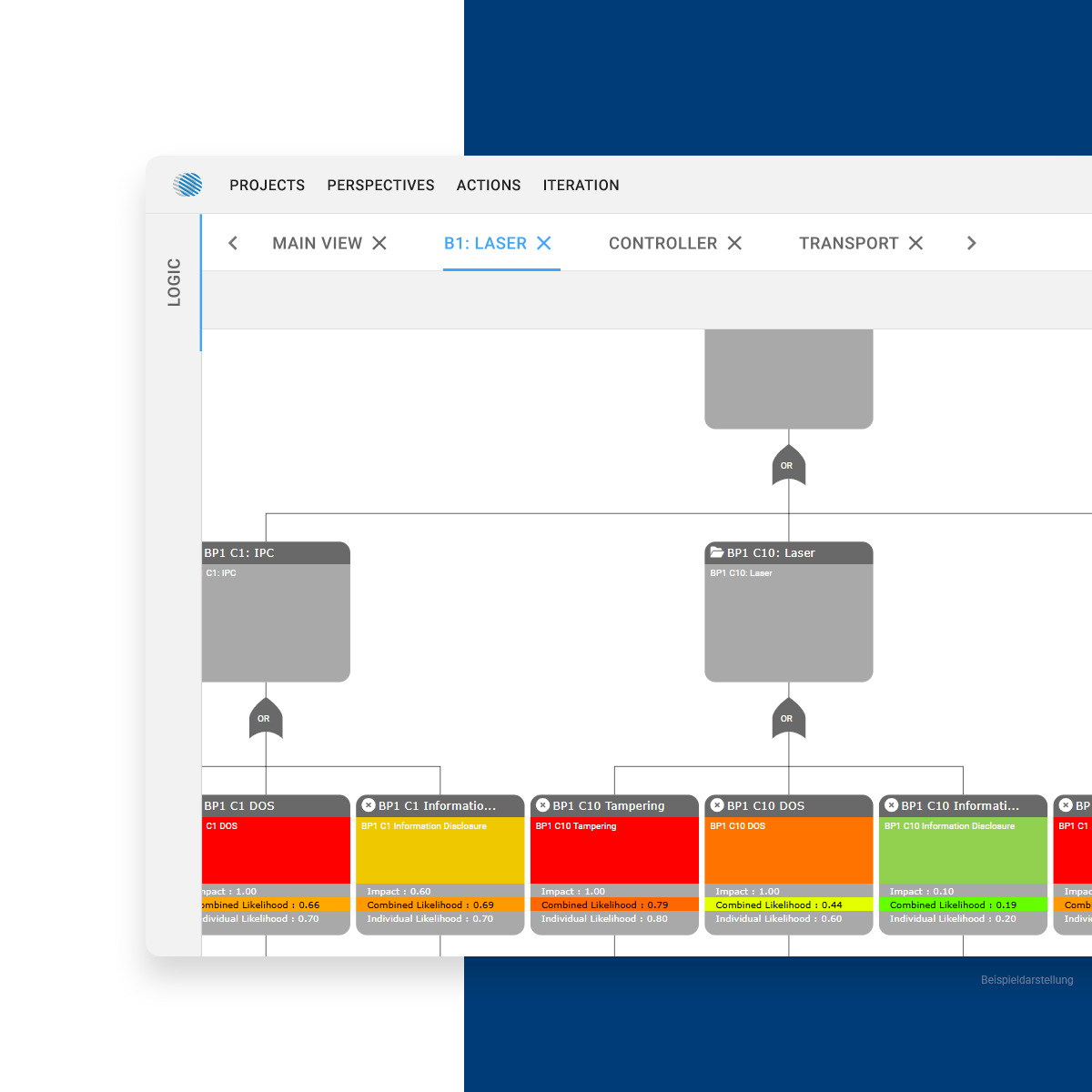This screenshot has height=1092, width=1092.
Task: Click green BP1 C10 Information Disclosure block
Action: point(963,851)
